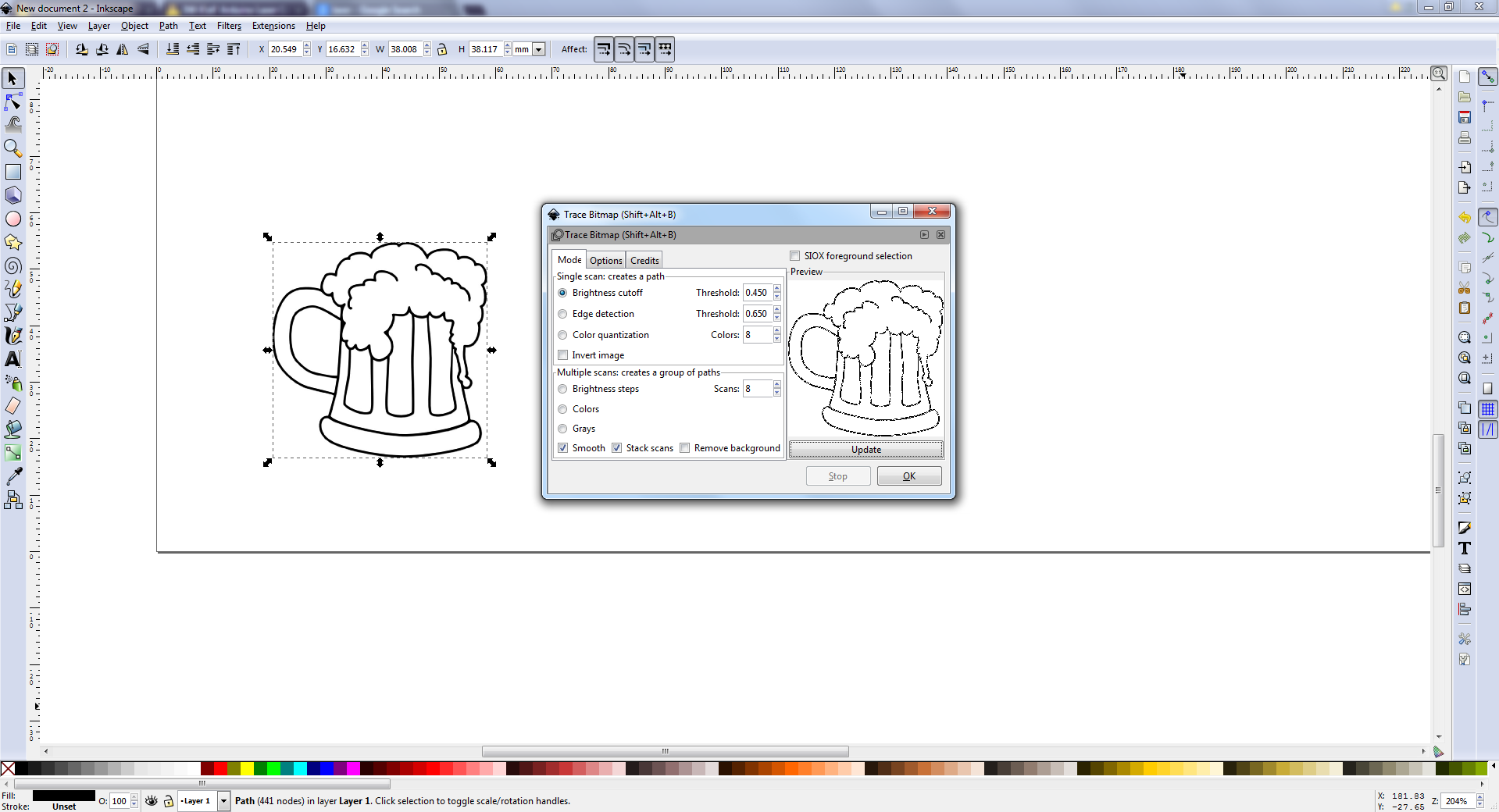This screenshot has height=812, width=1499.
Task: Switch to the Options tab
Action: [x=605, y=261]
